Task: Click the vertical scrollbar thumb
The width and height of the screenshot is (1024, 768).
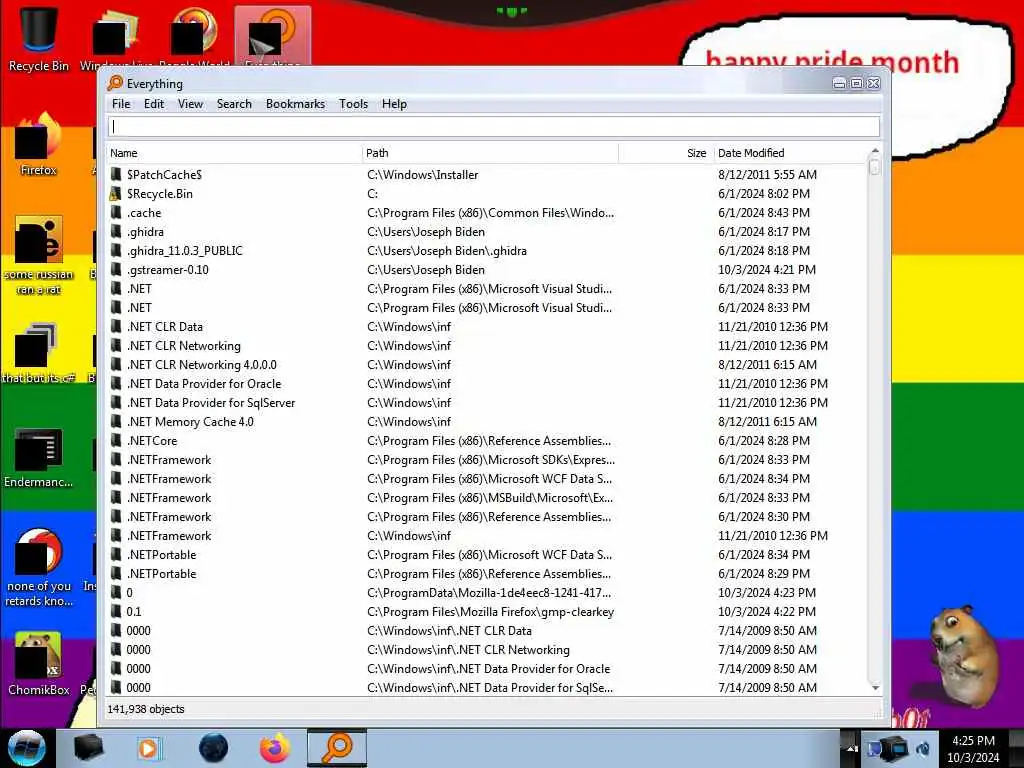Action: [875, 167]
